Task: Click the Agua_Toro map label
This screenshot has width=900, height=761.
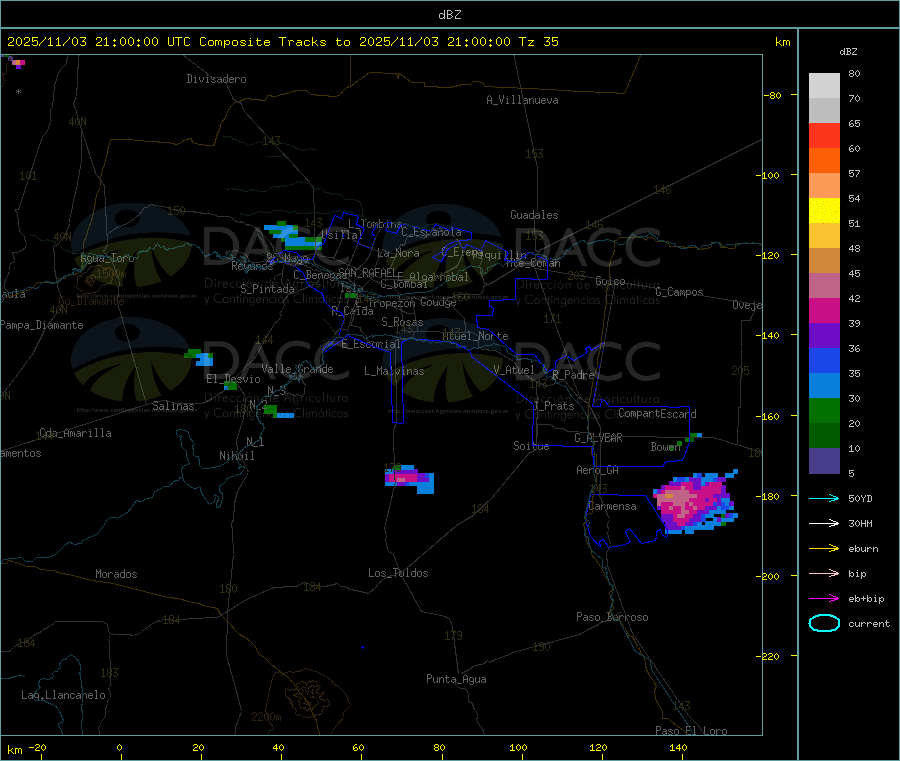Action: click(x=107, y=258)
